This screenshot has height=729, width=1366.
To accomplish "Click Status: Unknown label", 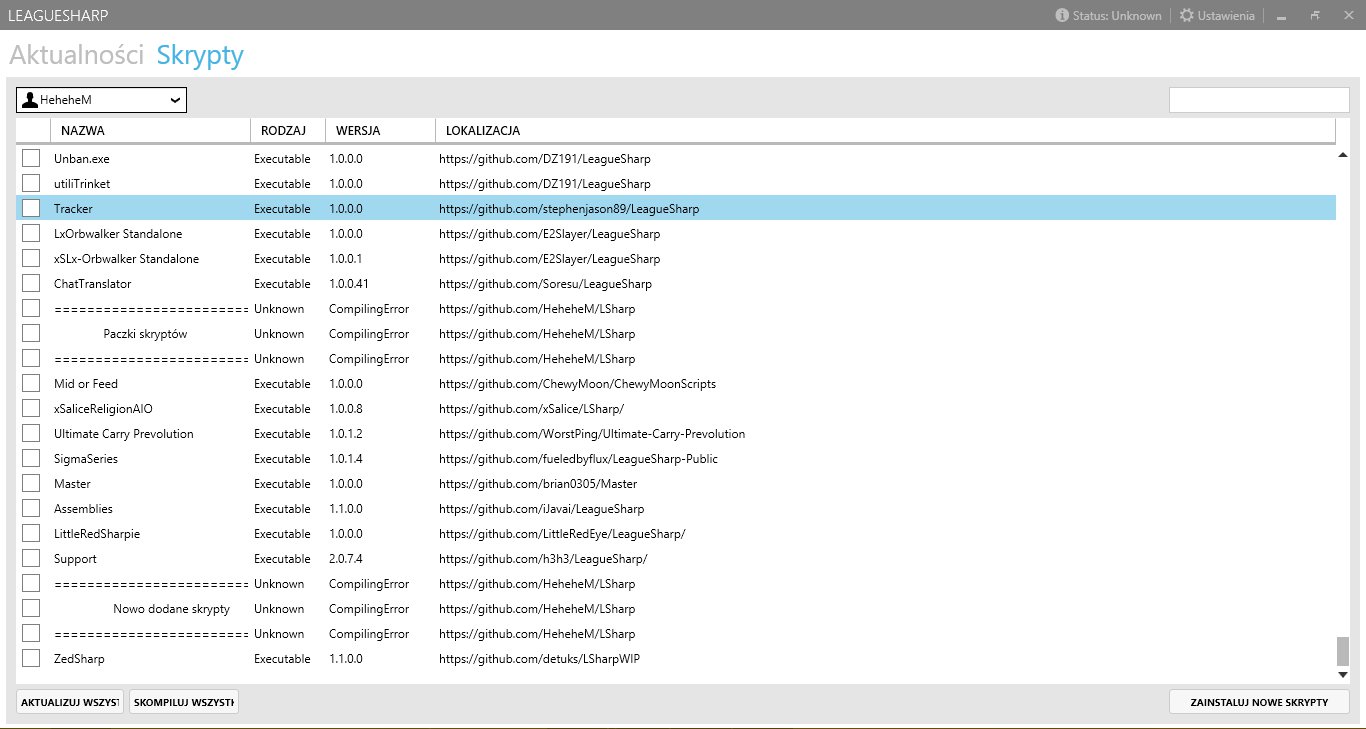I will pyautogui.click(x=1117, y=16).
